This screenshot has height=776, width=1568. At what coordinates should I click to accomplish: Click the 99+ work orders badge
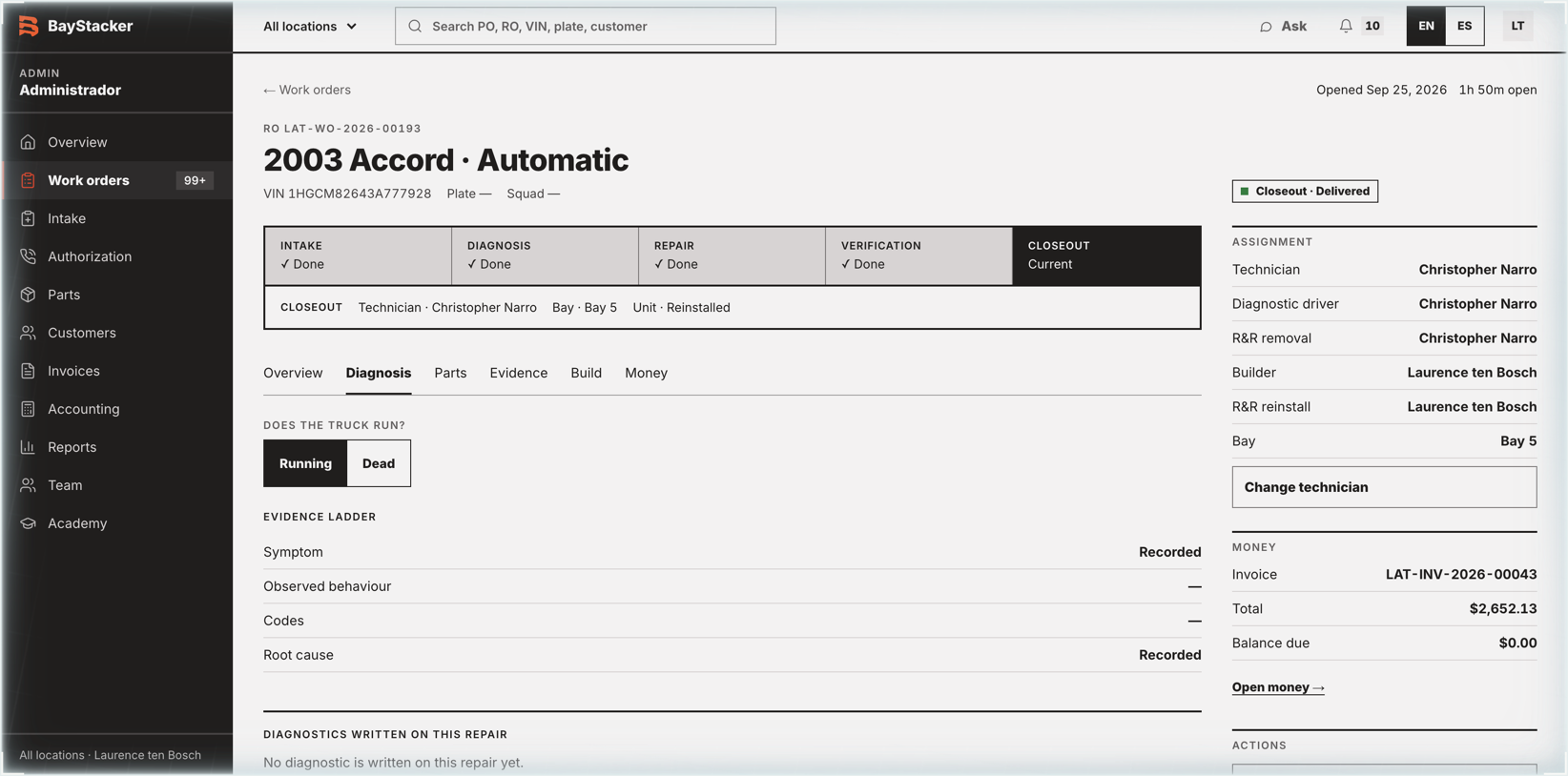[x=195, y=180]
